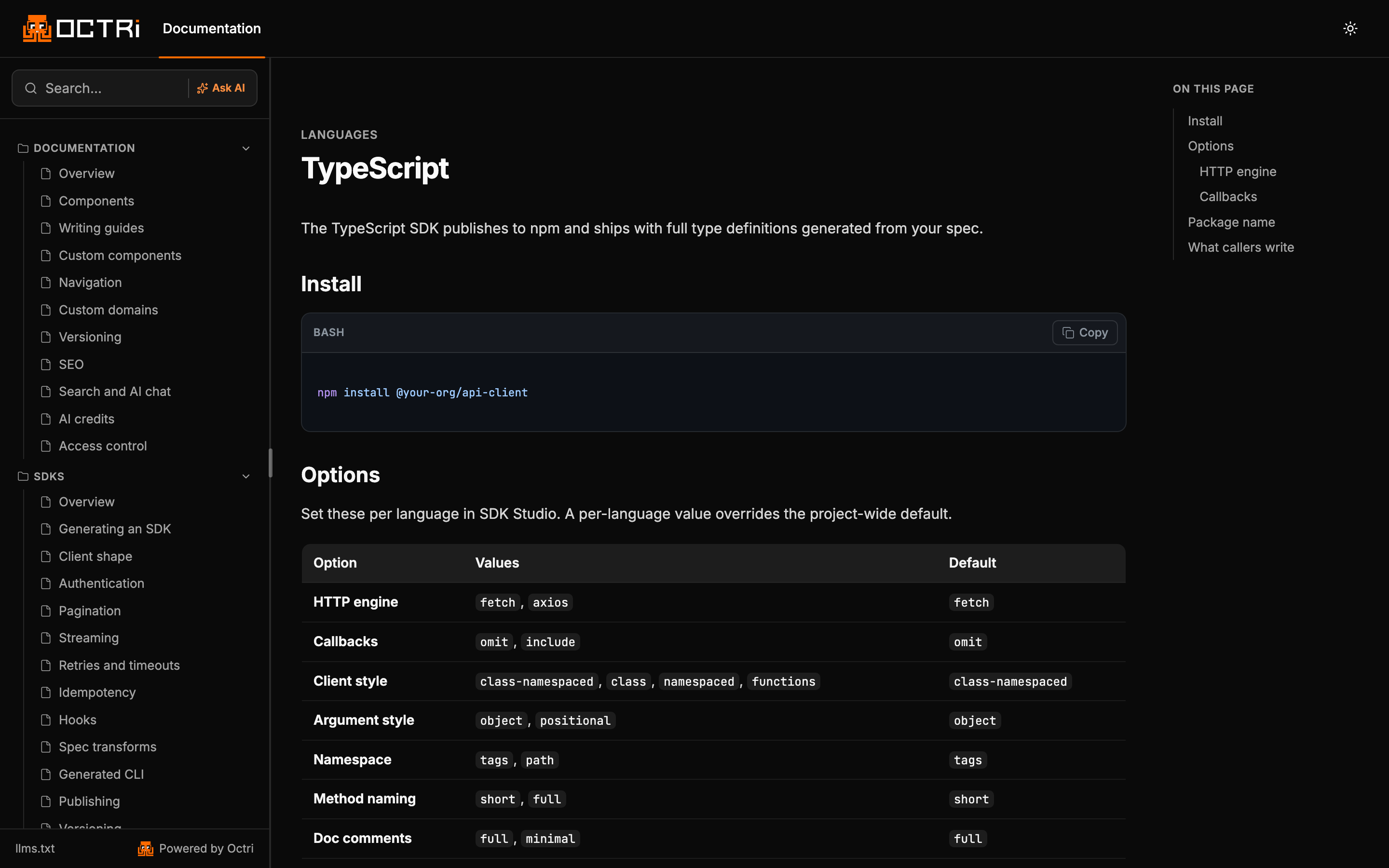Click the TypeScript page title
Screen dimensions: 1389x868
coord(375,168)
